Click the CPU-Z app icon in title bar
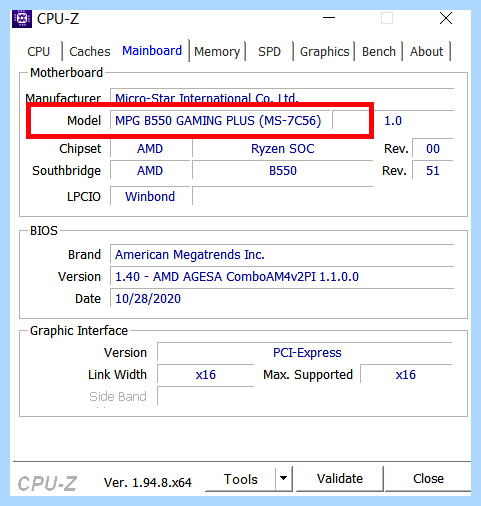The image size is (481, 506). (22, 19)
